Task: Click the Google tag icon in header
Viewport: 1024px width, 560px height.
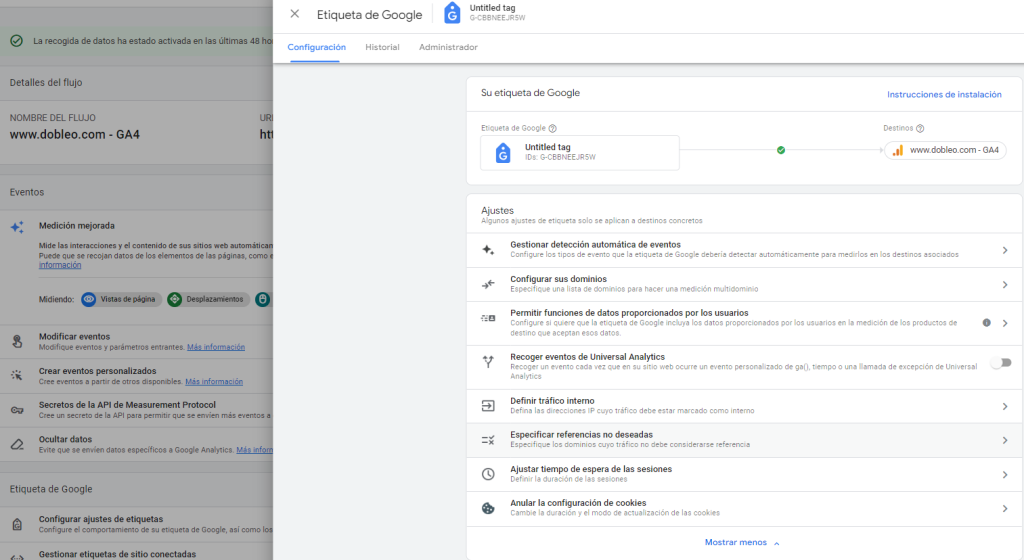Action: click(453, 13)
